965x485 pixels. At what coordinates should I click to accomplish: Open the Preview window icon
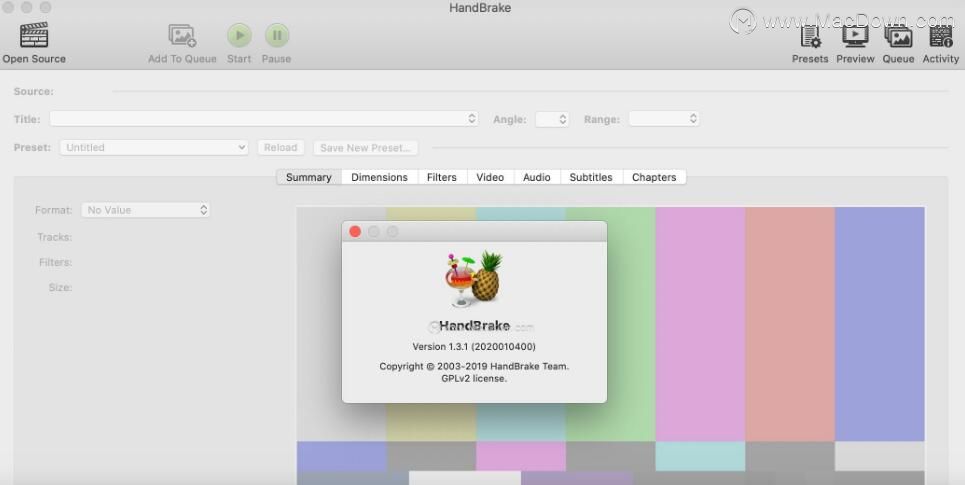click(x=855, y=36)
